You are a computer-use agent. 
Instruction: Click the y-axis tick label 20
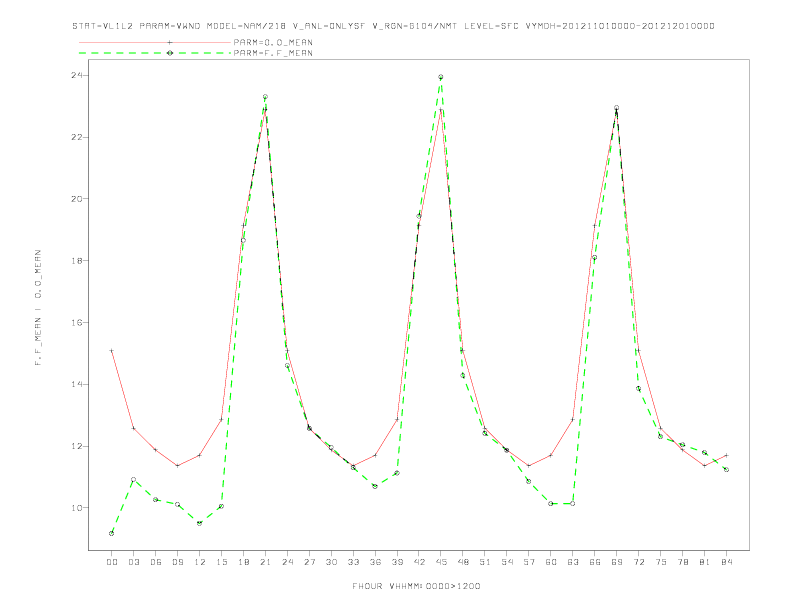click(77, 199)
